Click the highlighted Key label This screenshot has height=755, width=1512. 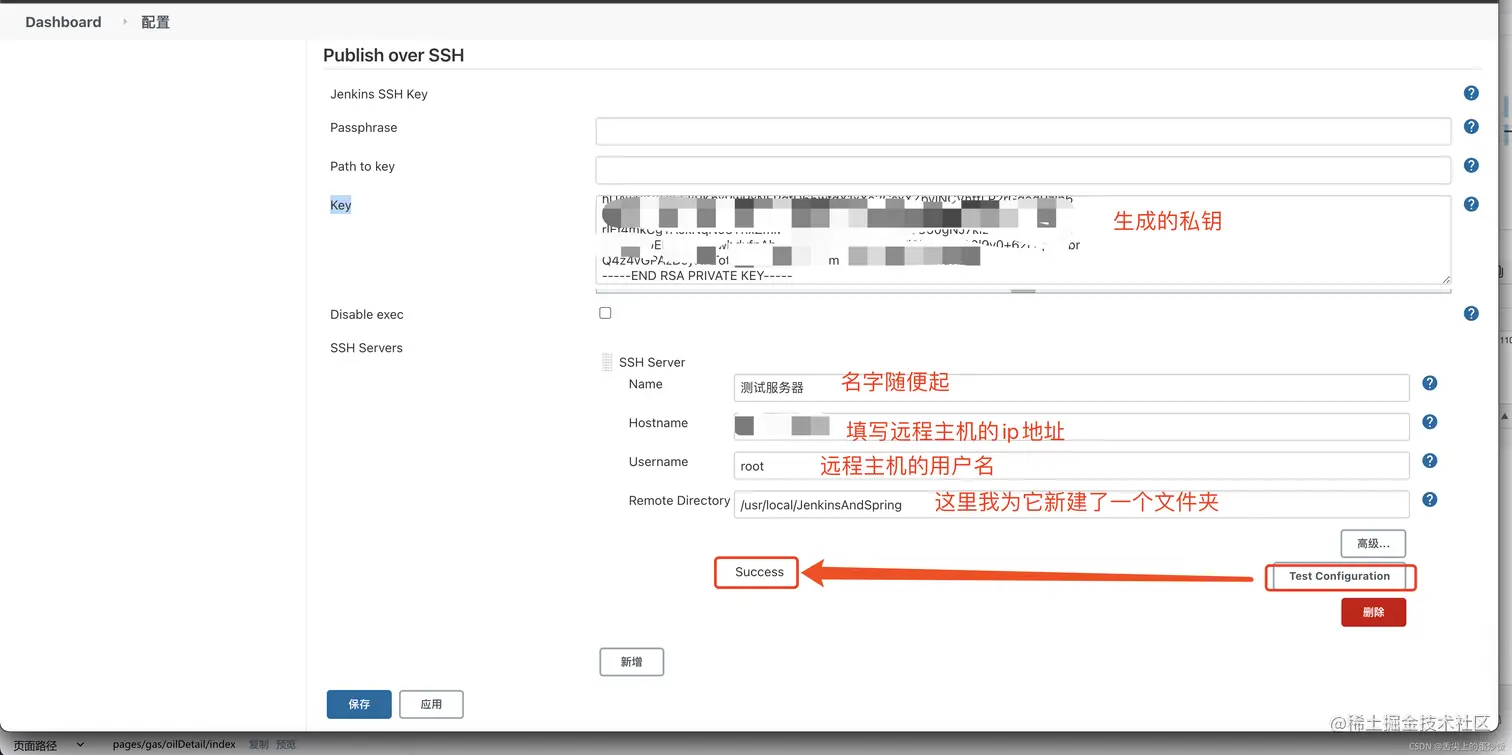pos(341,205)
